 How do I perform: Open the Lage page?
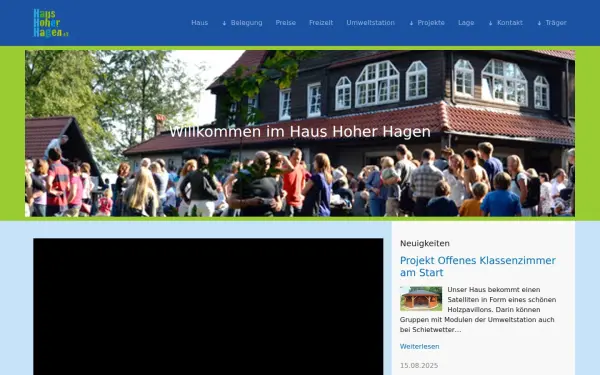pos(466,23)
